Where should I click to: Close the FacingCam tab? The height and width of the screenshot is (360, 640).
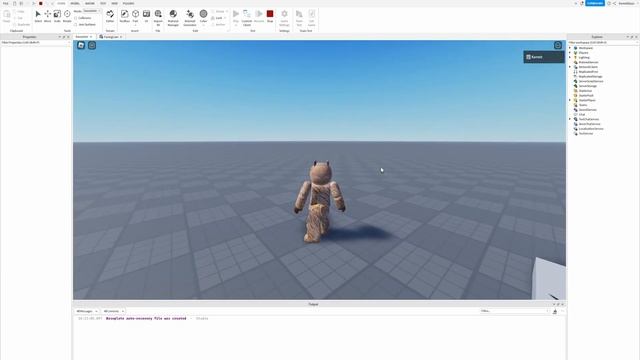pos(121,37)
